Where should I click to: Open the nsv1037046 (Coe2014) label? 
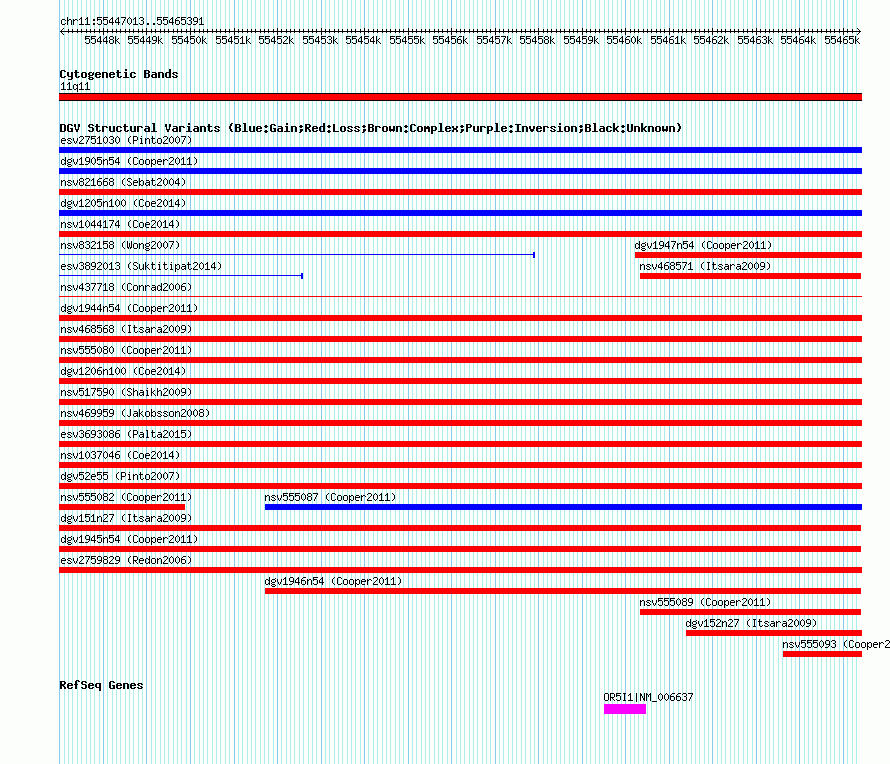(120, 455)
